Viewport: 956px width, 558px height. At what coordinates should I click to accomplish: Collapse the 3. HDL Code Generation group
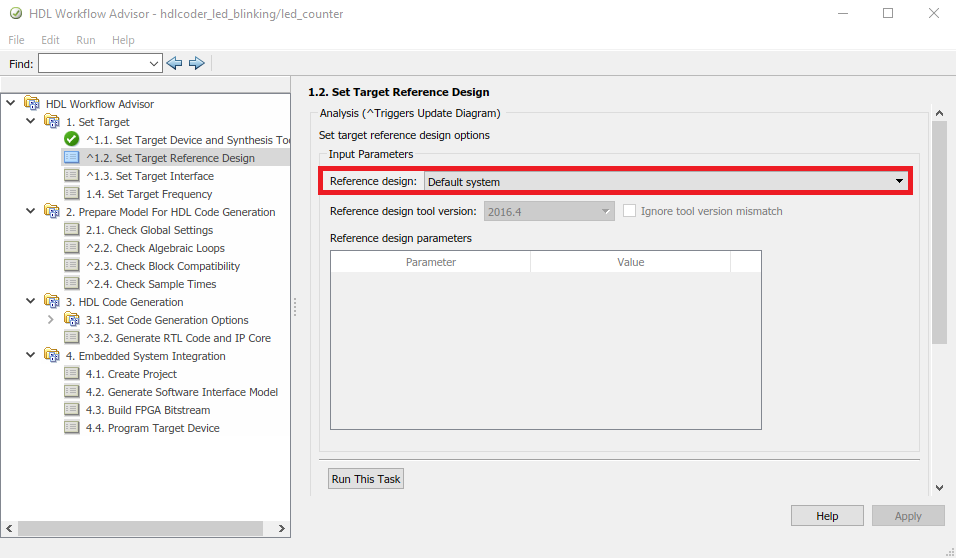[30, 301]
